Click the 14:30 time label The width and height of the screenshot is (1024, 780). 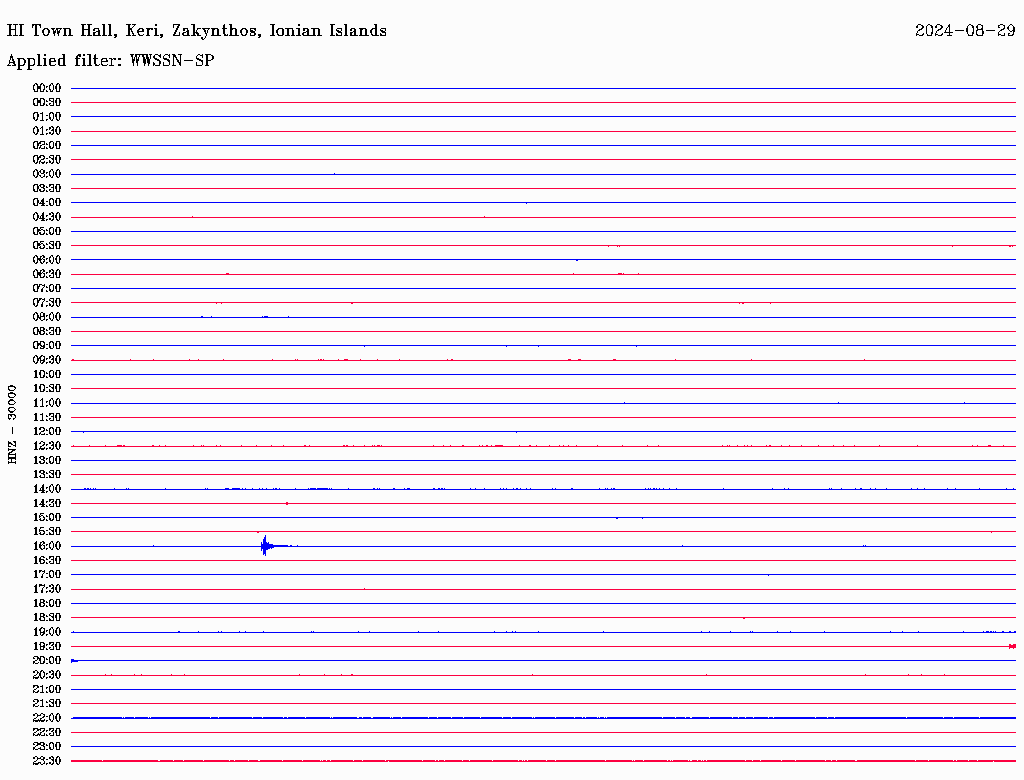[47, 504]
